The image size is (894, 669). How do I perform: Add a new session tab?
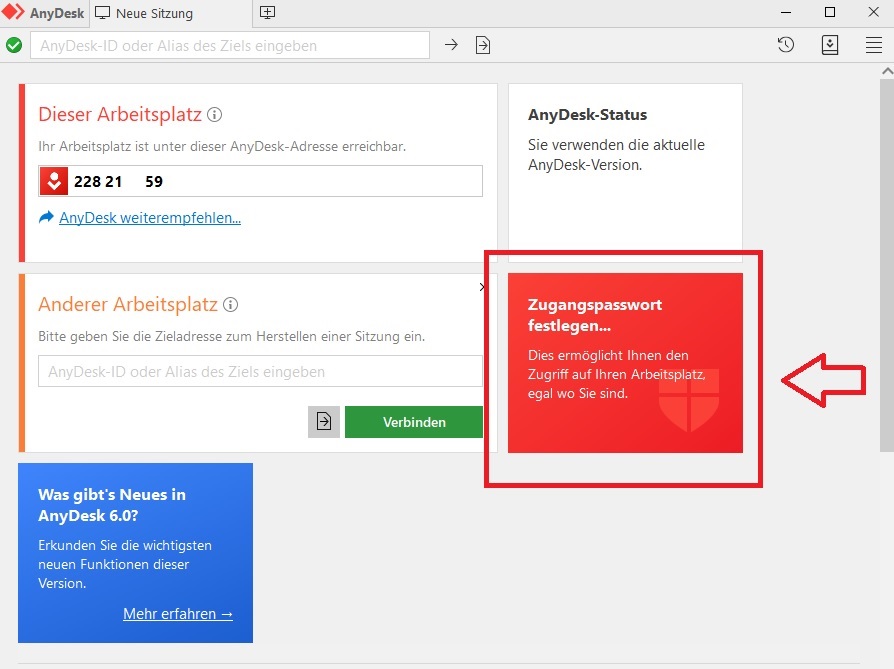click(x=267, y=13)
